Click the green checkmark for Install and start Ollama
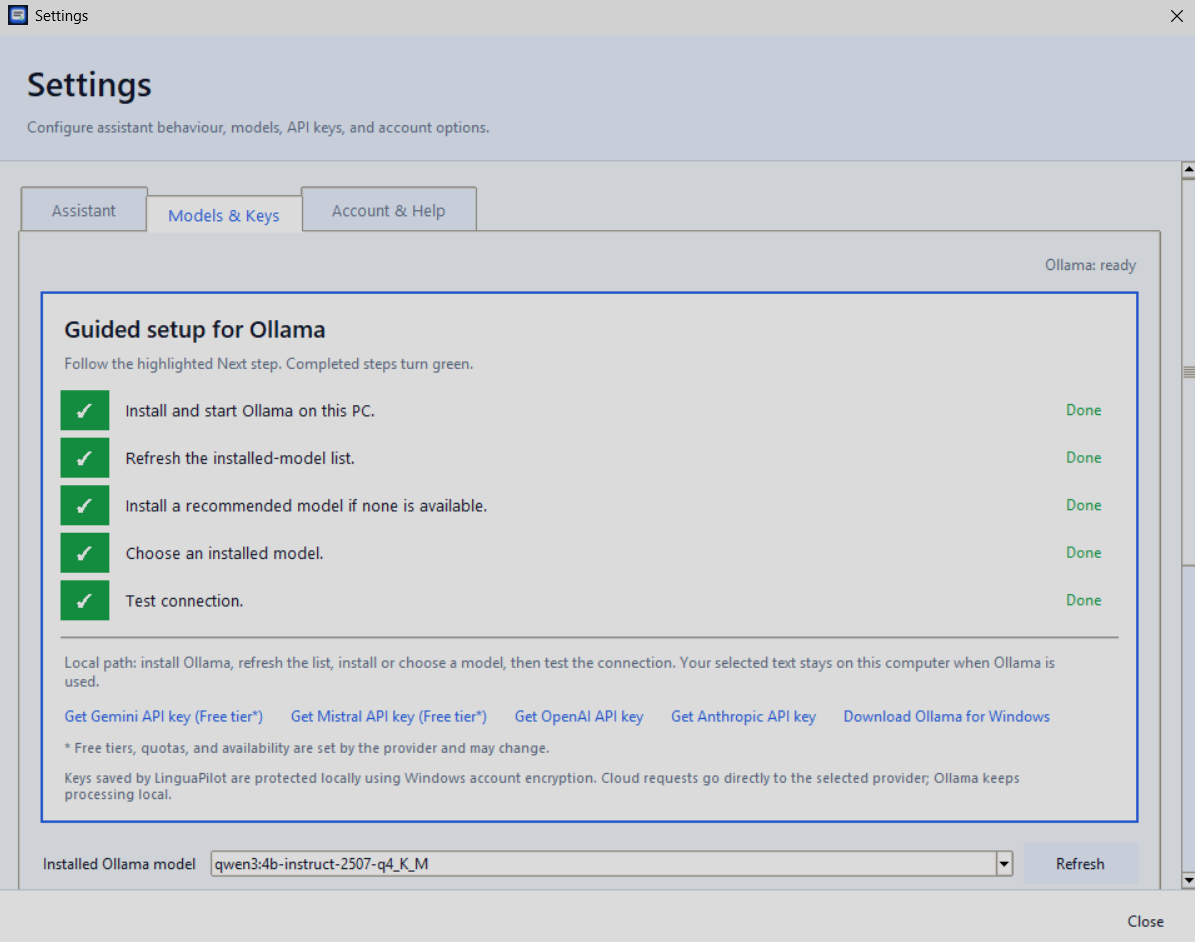Viewport: 1195px width, 942px height. point(85,411)
